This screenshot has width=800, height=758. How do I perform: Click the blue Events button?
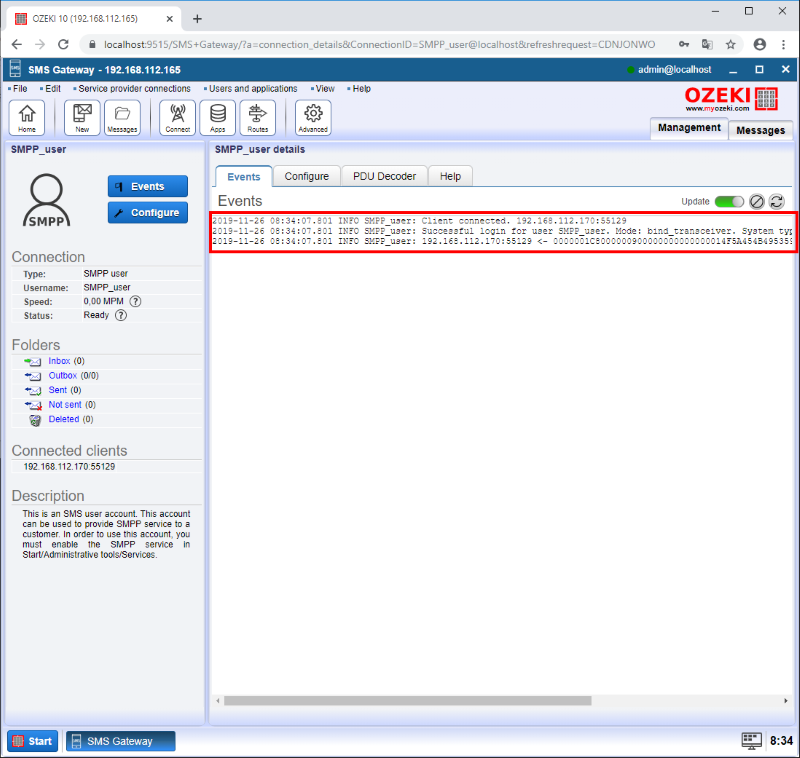pyautogui.click(x=147, y=187)
